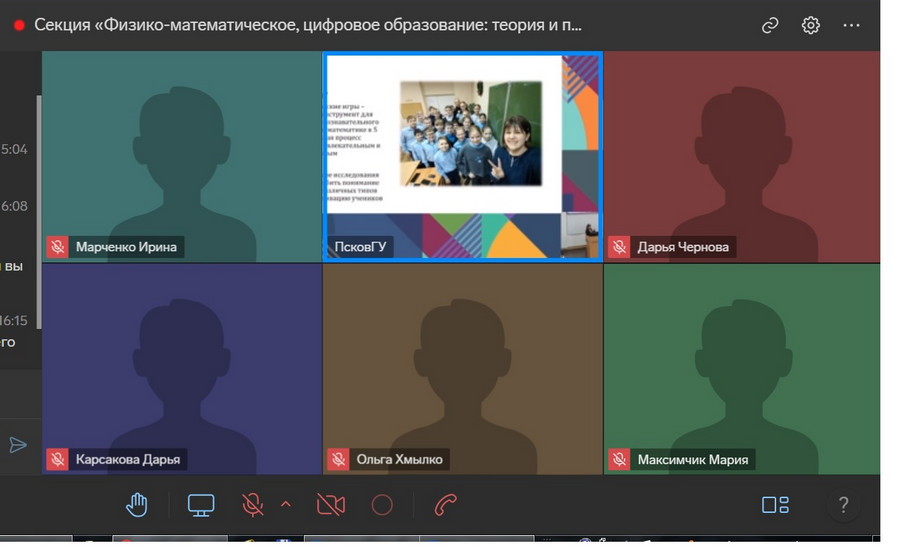This screenshot has height=550, width=899.
Task: Click muted mic icon of Максимчик Мария
Action: click(619, 460)
